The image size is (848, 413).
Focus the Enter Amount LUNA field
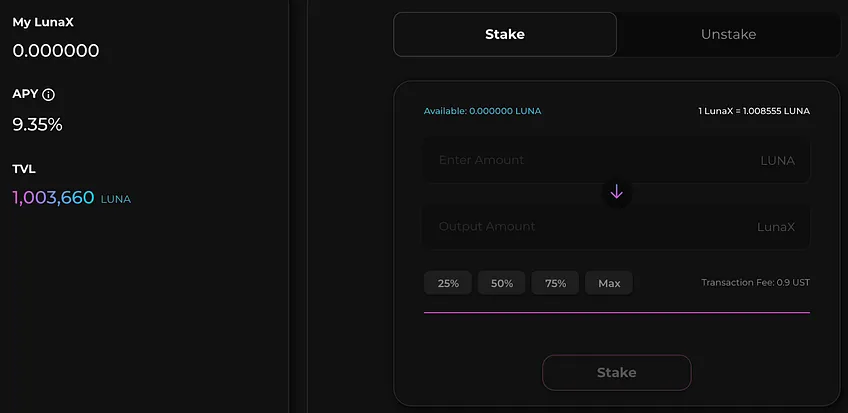(x=617, y=160)
